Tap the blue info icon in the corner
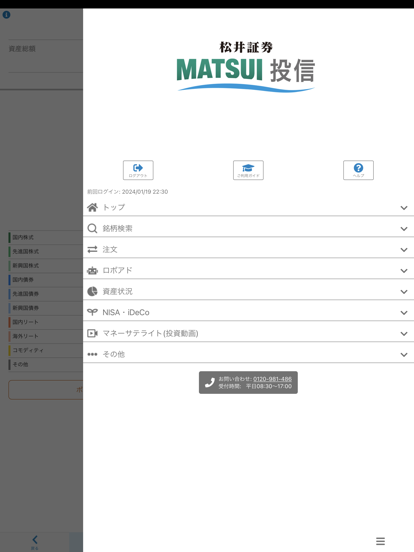 point(6,15)
